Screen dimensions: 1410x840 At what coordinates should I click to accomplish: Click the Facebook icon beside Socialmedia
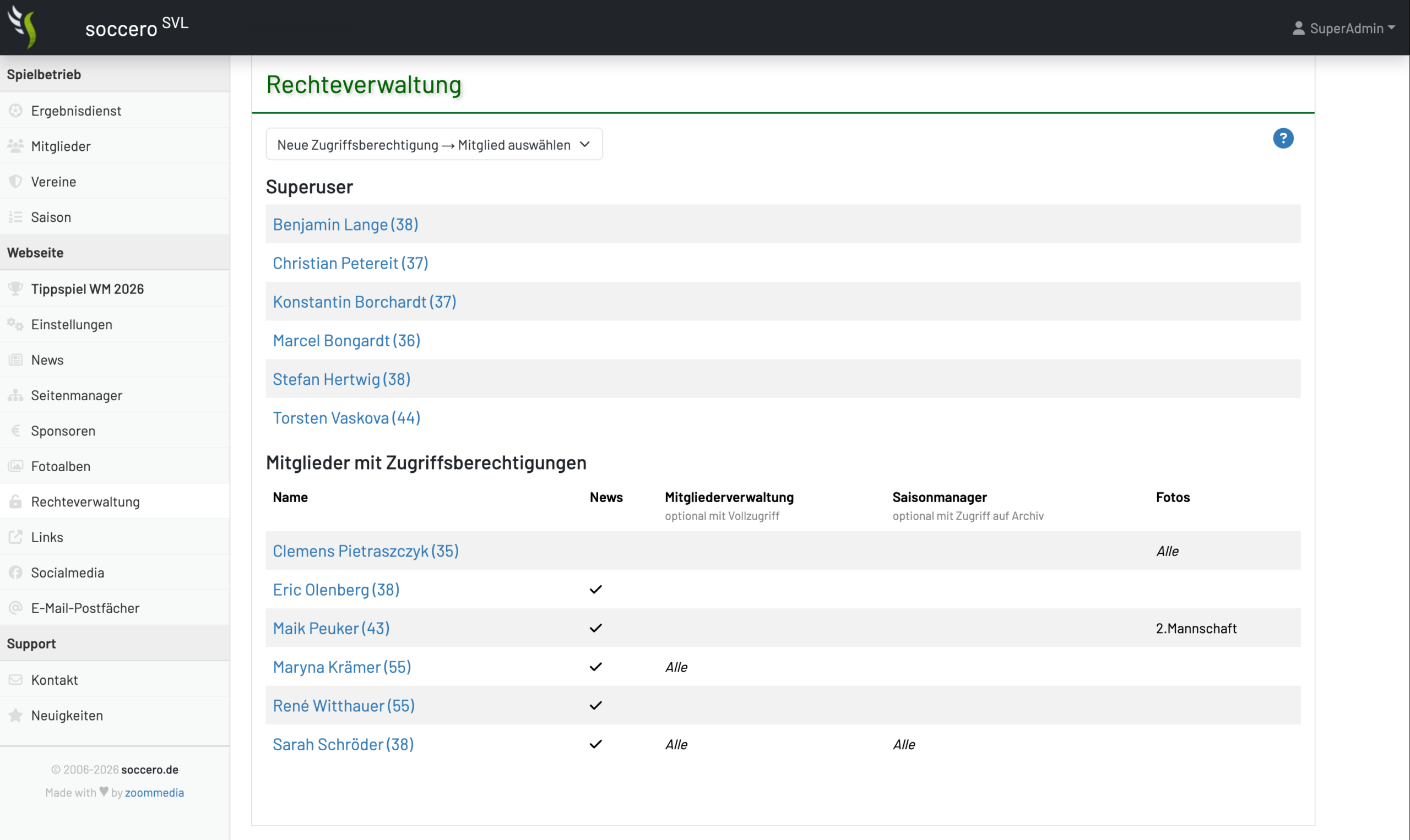pos(15,572)
